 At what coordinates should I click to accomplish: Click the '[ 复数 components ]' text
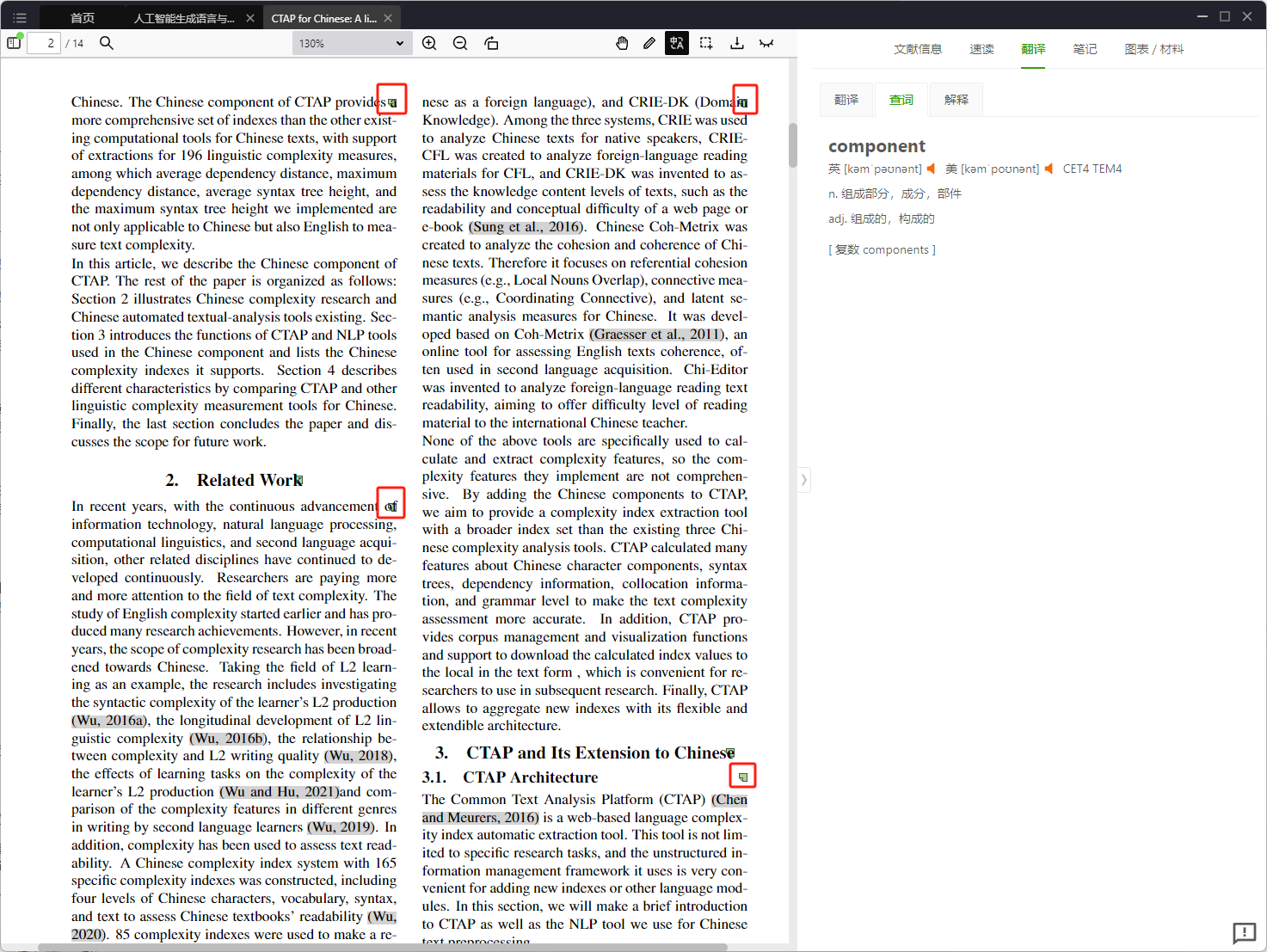point(882,249)
